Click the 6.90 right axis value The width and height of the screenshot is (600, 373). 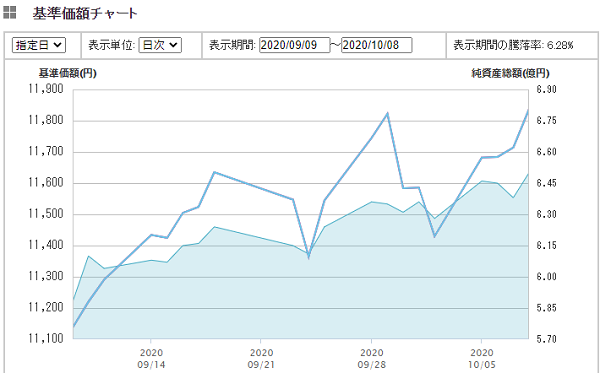(x=546, y=90)
